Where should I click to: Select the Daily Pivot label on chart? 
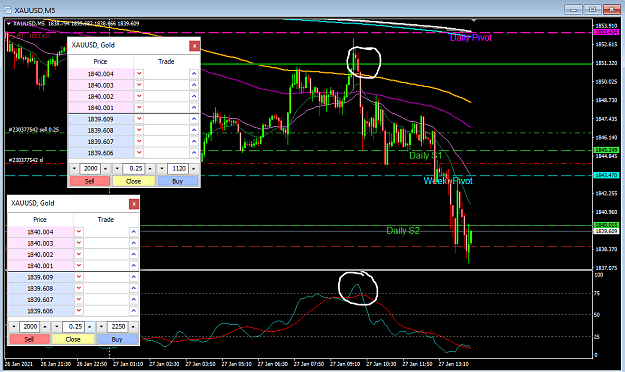471,38
